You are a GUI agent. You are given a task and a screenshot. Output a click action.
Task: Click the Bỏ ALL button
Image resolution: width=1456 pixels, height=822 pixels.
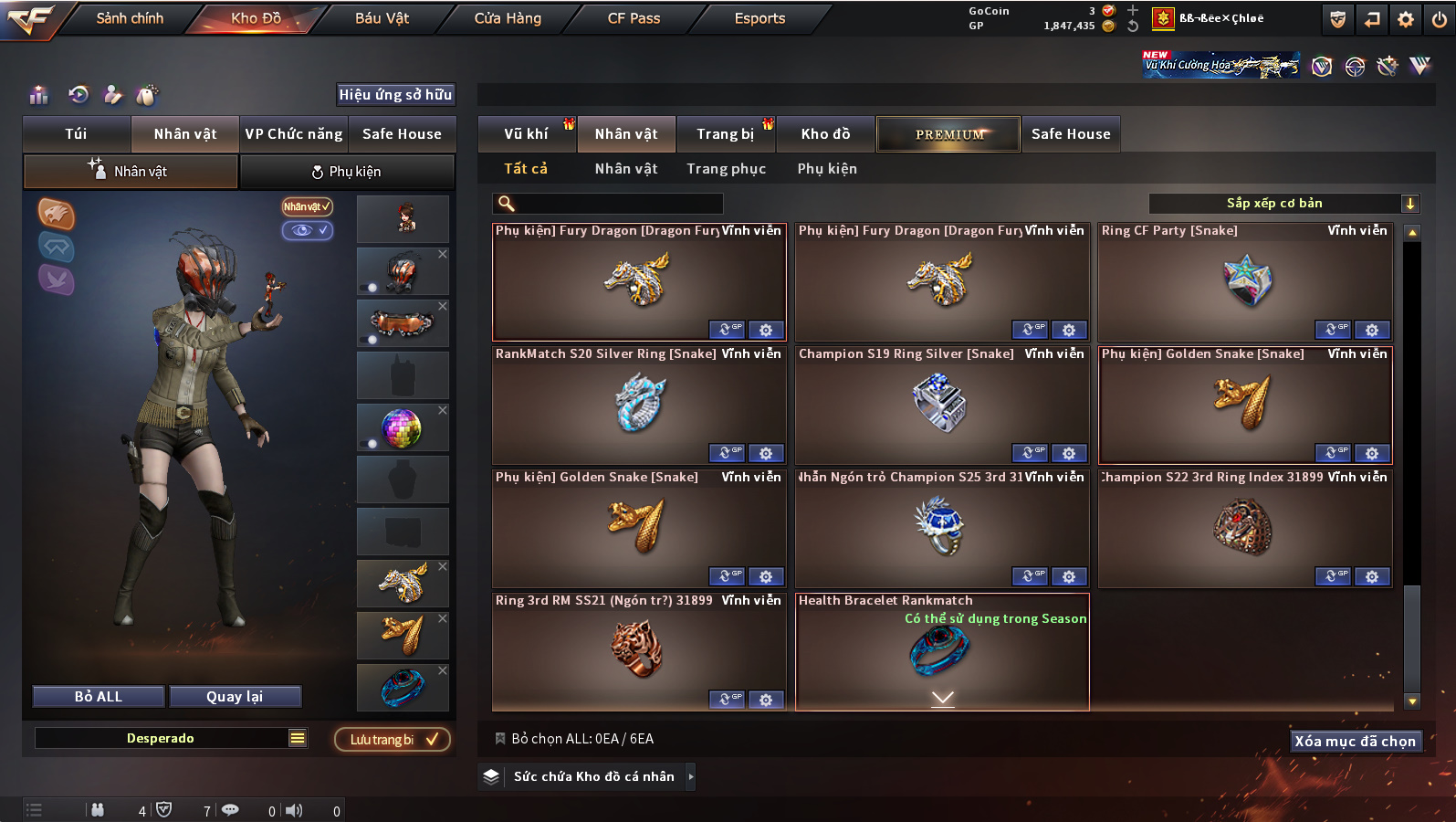coord(99,697)
